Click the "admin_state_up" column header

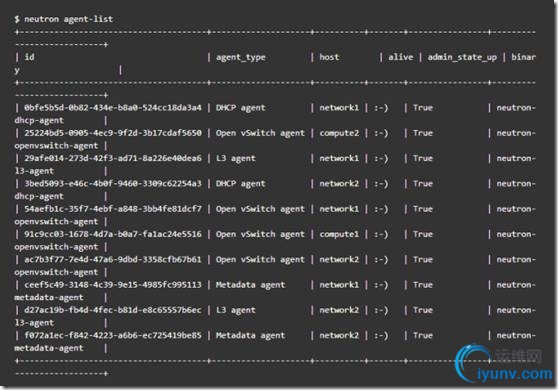click(x=462, y=57)
